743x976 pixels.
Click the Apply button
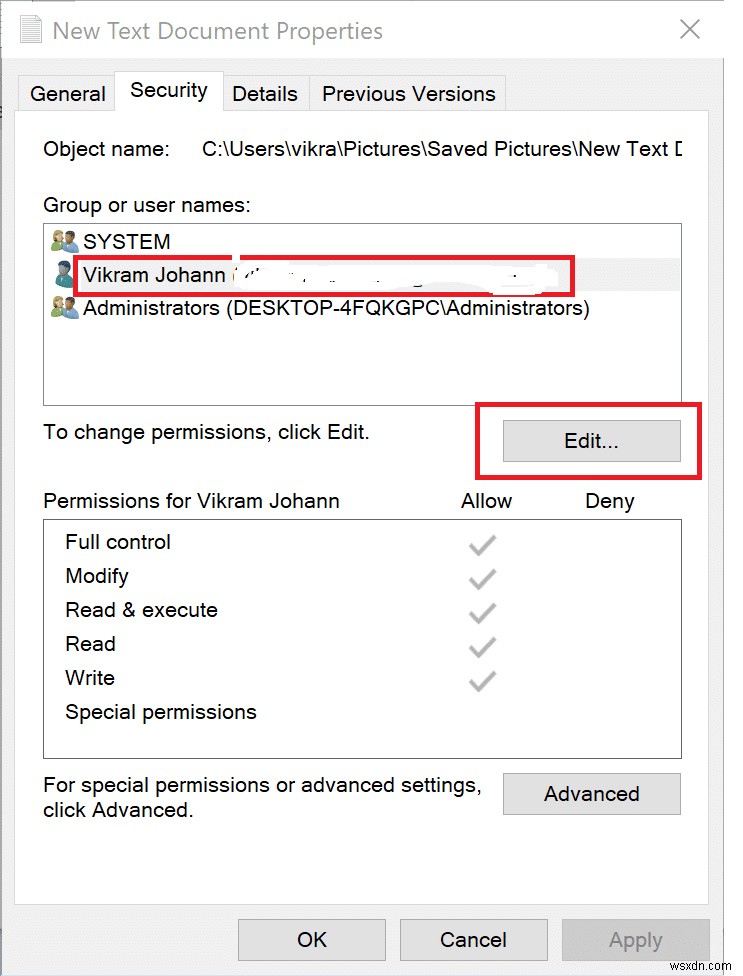tap(635, 940)
